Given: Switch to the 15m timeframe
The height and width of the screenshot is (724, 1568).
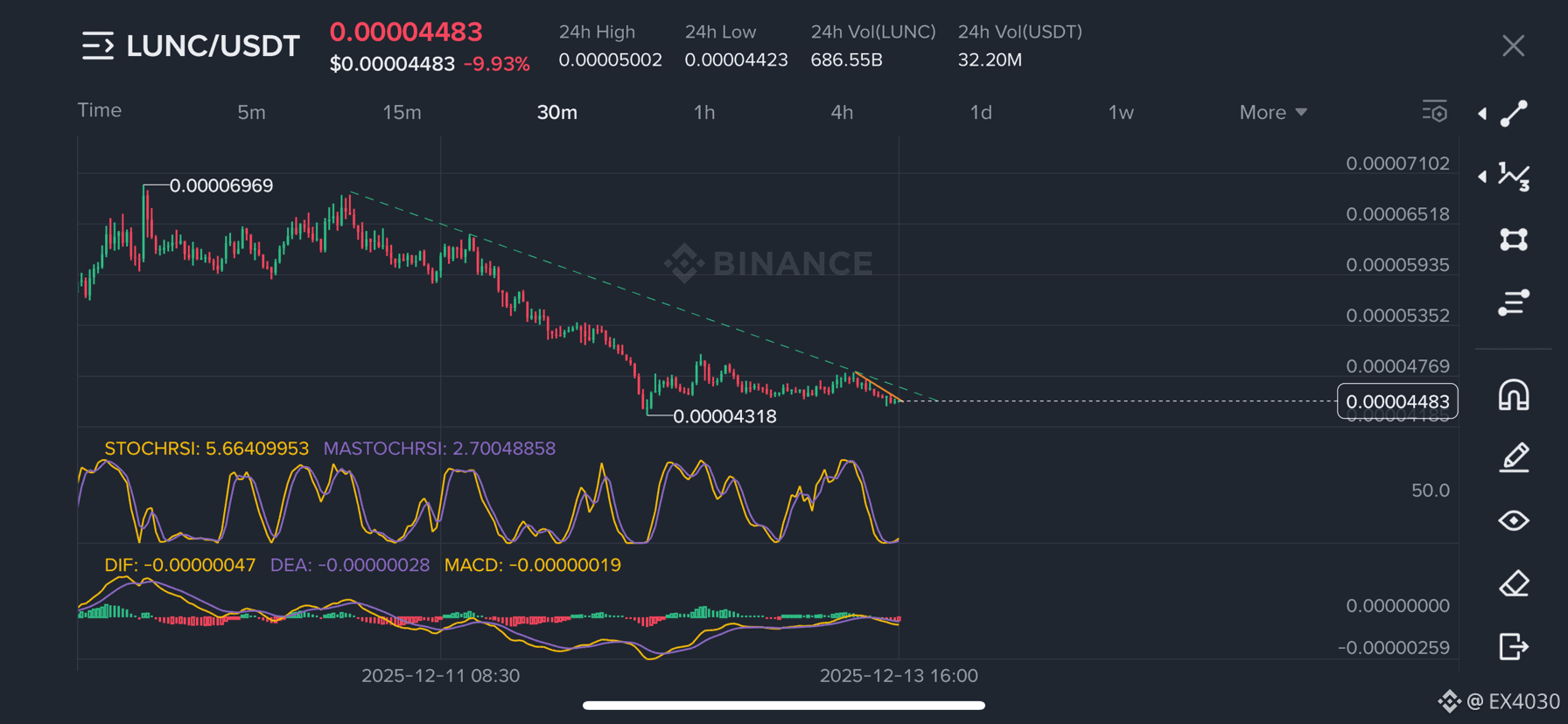Looking at the screenshot, I should pyautogui.click(x=402, y=113).
